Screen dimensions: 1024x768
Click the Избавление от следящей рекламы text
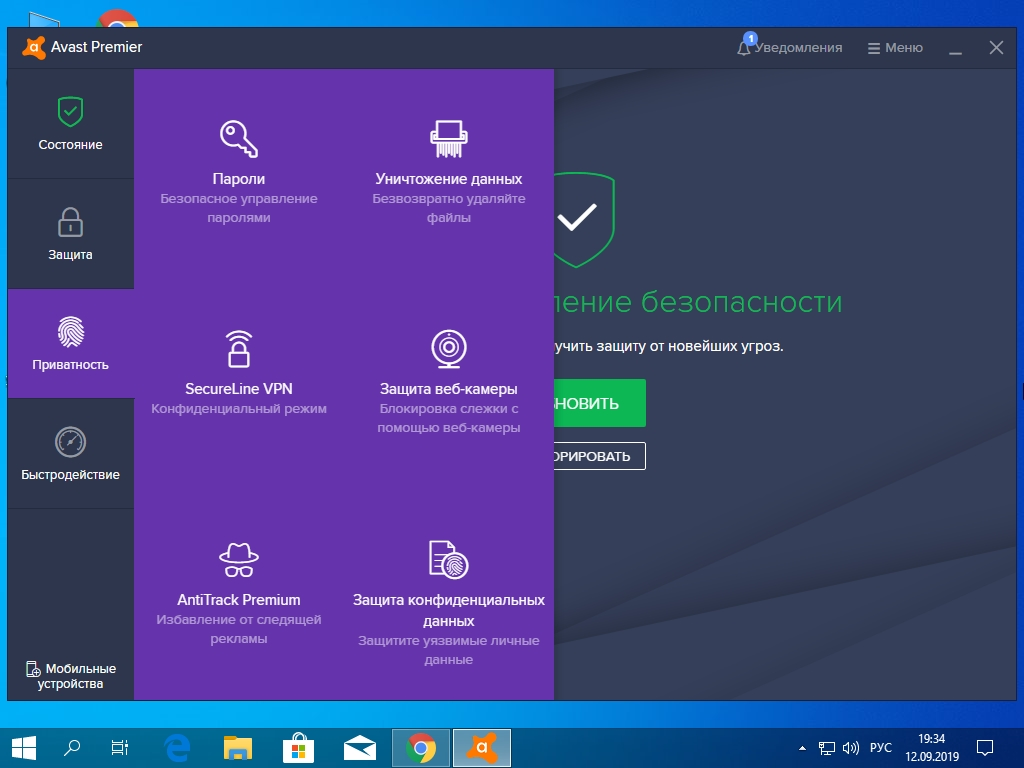click(x=238, y=629)
